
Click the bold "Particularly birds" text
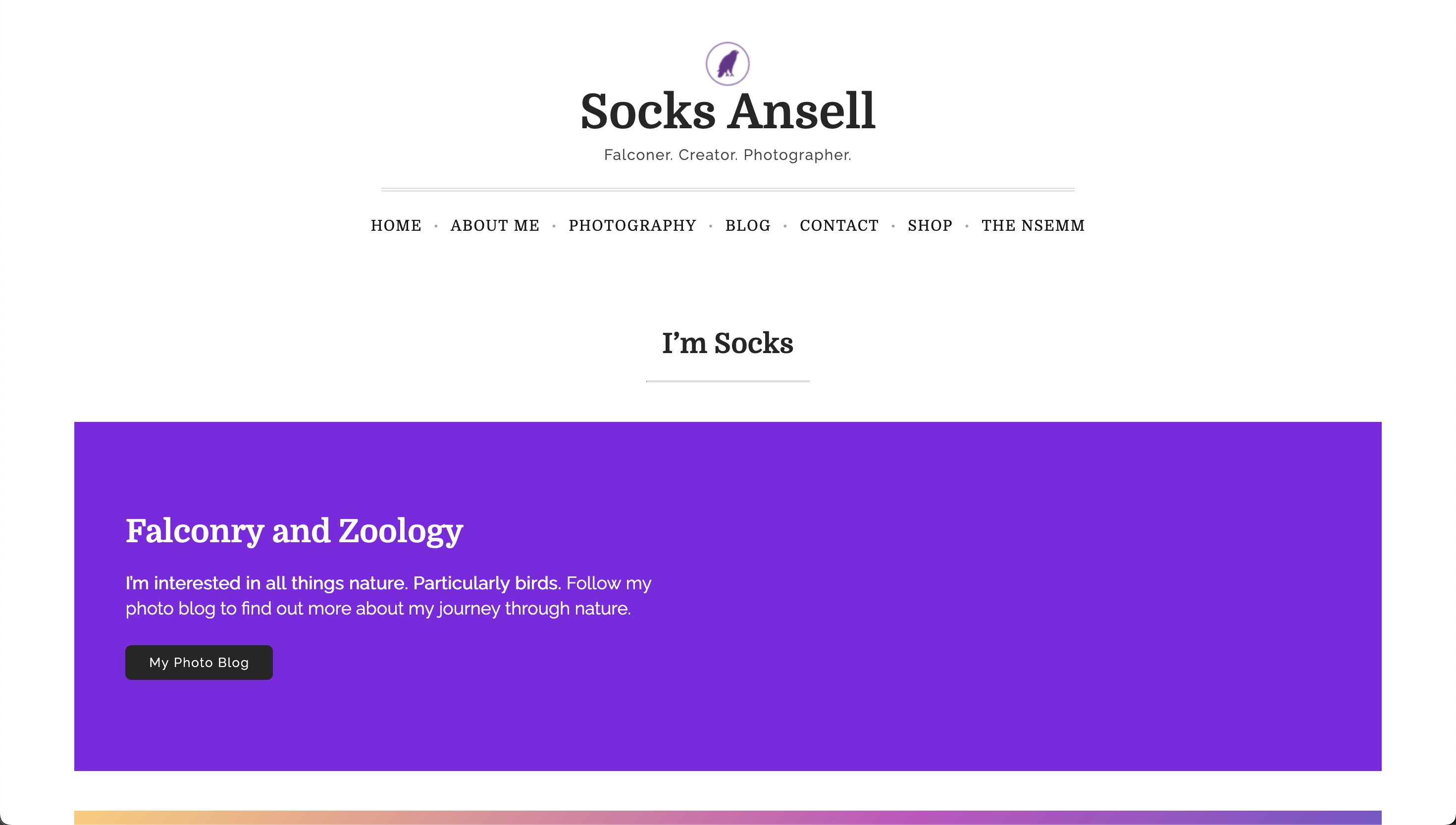486,583
